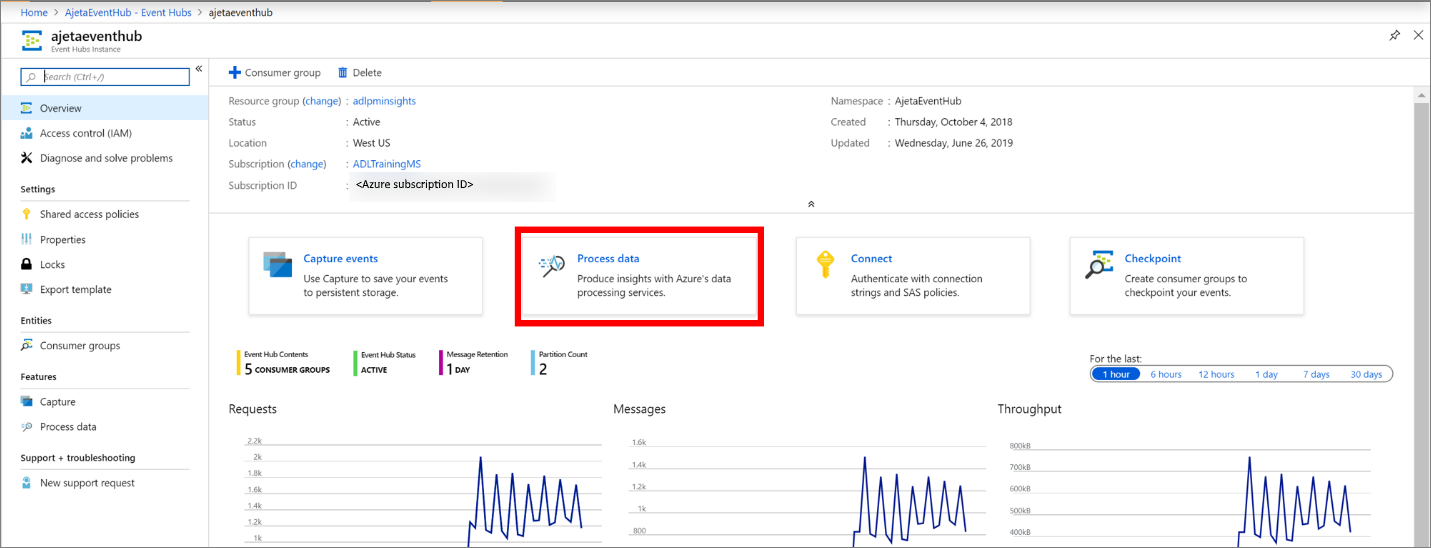Click the Checkpoint tile icon
Image resolution: width=1431 pixels, height=548 pixels.
point(1099,265)
